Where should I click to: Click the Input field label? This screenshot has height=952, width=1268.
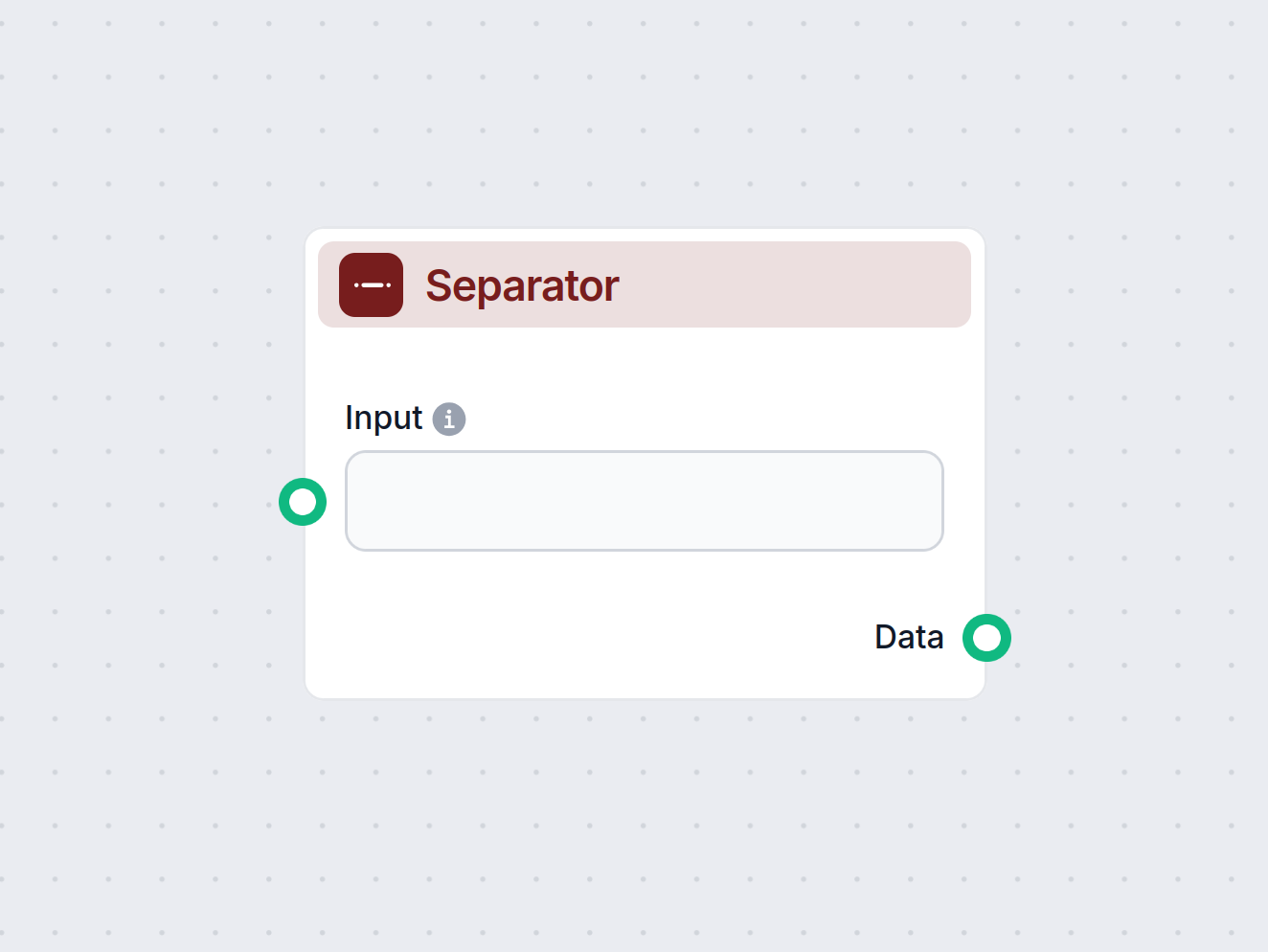(x=383, y=419)
